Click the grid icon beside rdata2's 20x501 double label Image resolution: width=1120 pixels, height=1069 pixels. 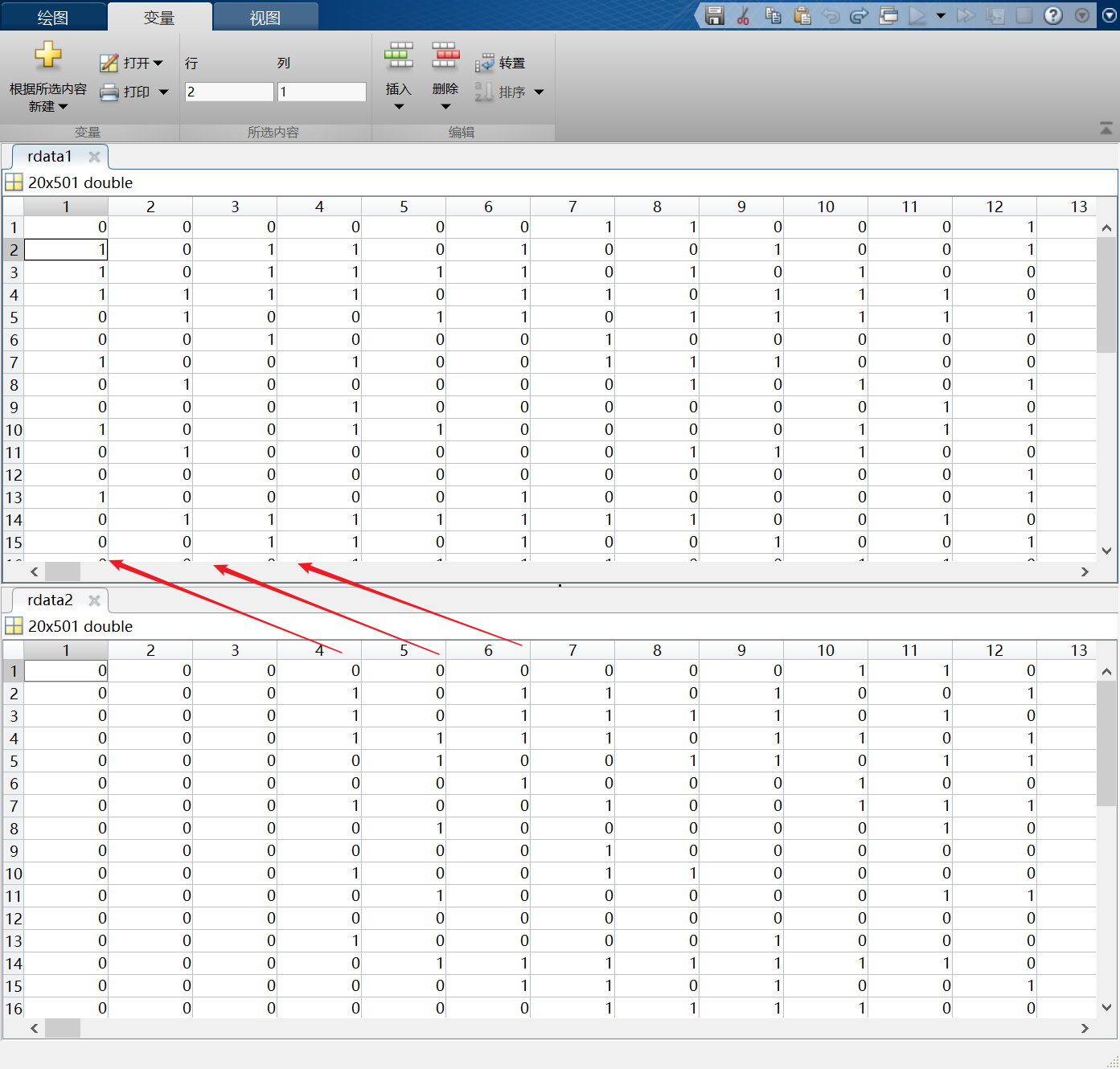tap(14, 626)
